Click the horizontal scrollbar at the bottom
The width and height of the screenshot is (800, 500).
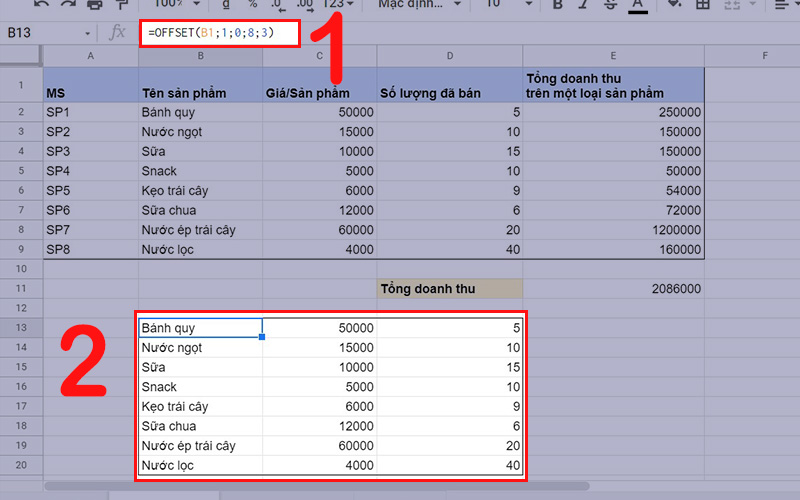tap(317, 486)
